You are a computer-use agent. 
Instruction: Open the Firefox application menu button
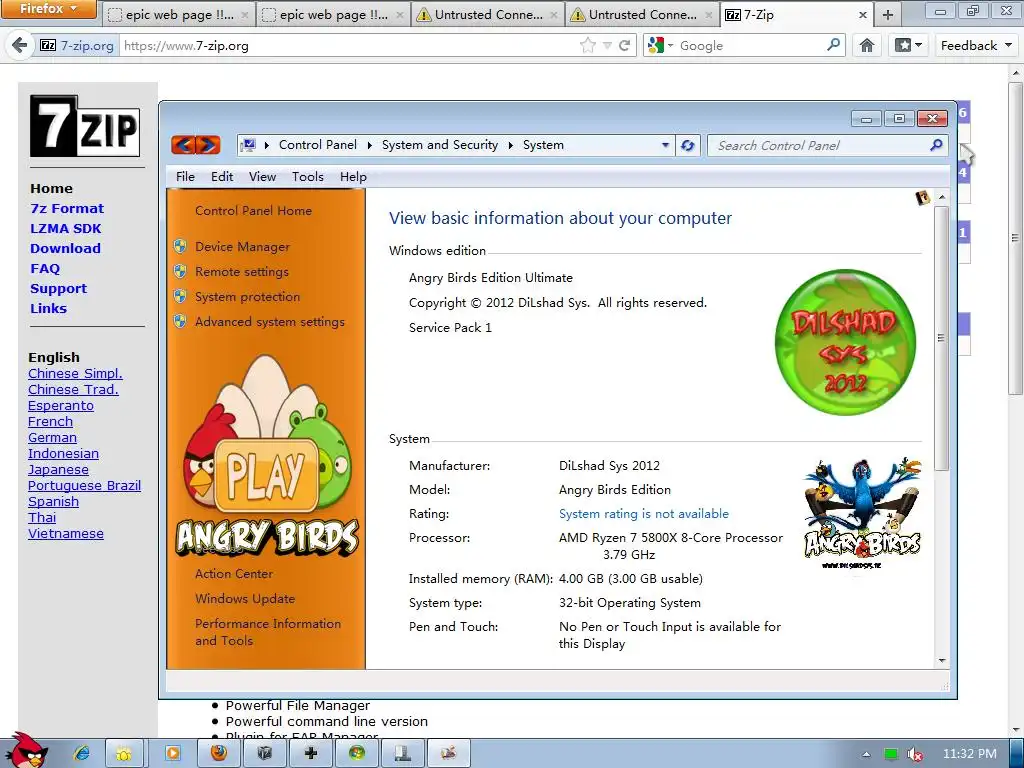pyautogui.click(x=48, y=9)
